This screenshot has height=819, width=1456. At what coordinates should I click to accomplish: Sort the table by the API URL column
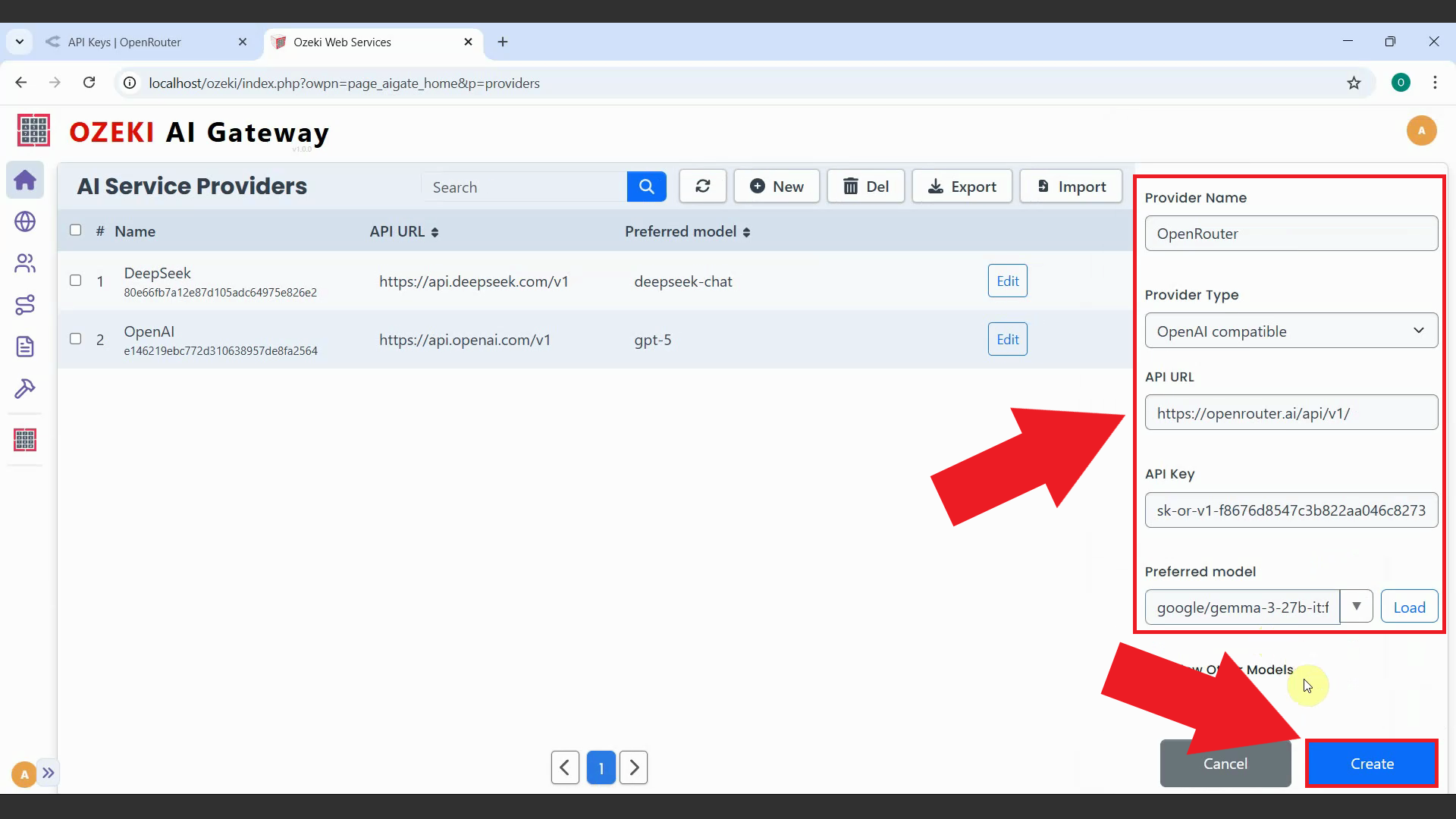(403, 232)
